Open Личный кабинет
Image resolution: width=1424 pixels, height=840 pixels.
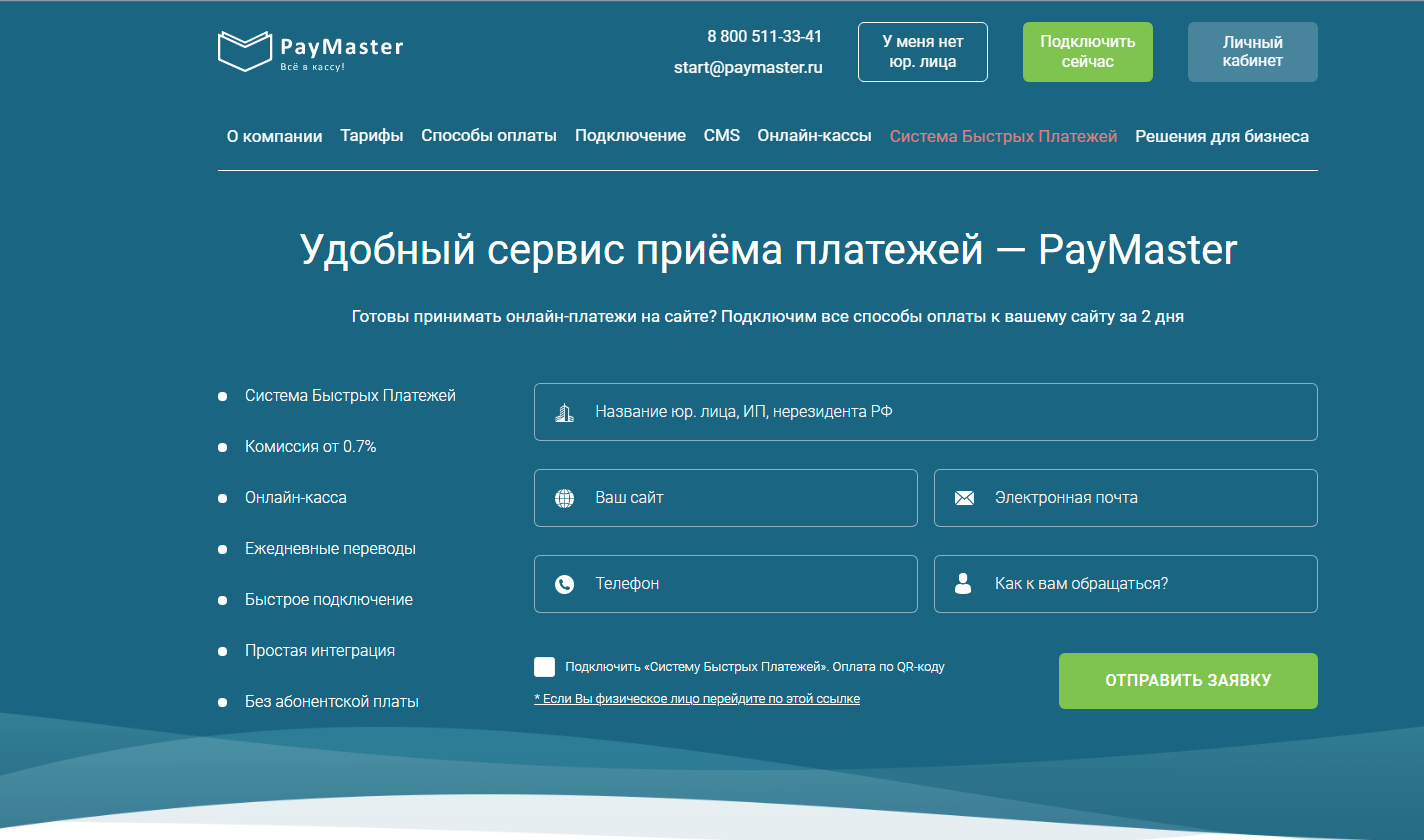click(1252, 52)
